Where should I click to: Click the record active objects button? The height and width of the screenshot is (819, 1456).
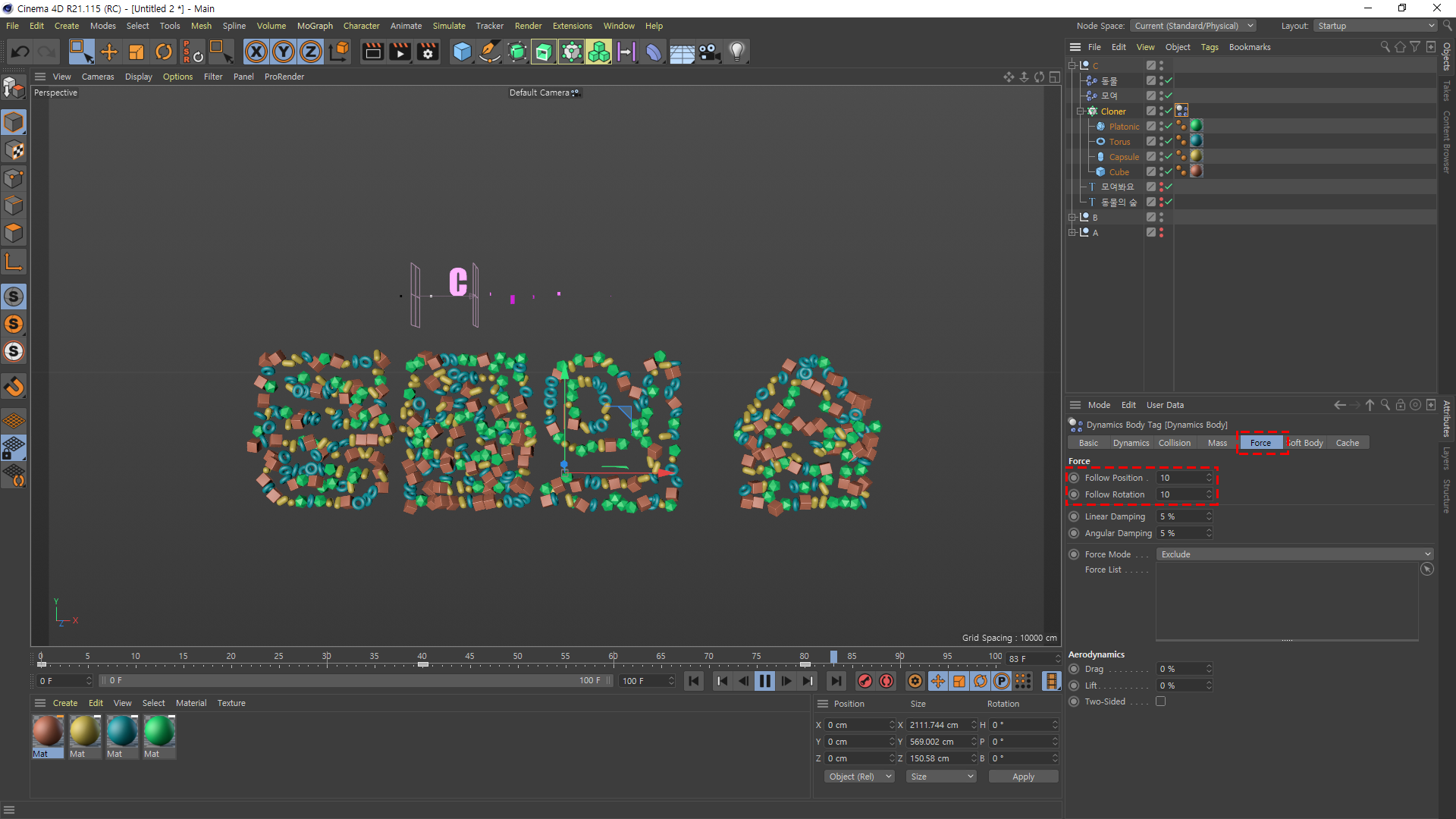pyautogui.click(x=864, y=681)
